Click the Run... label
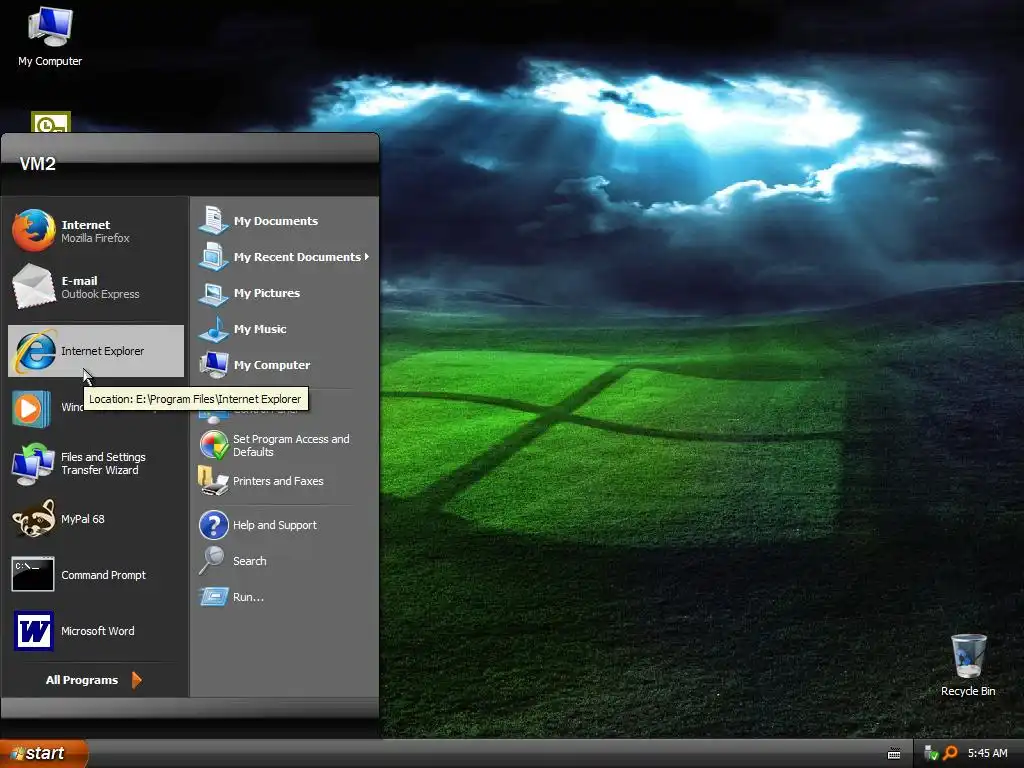Image resolution: width=1024 pixels, height=768 pixels. coord(248,597)
